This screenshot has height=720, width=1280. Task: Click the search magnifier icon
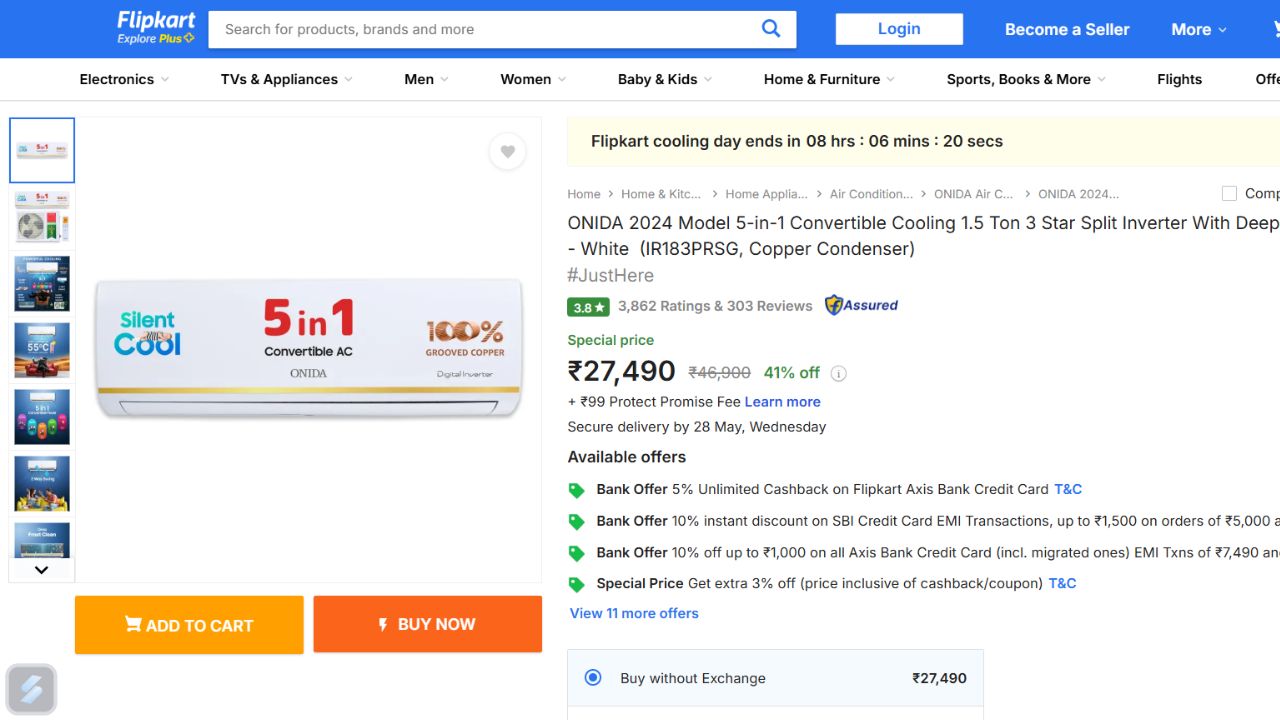click(771, 29)
